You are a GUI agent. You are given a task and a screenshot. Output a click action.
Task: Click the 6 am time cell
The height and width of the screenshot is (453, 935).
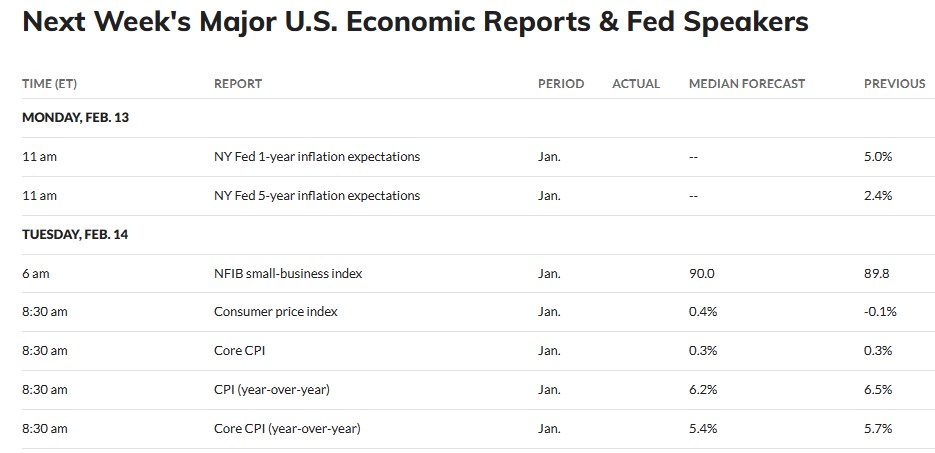pos(35,273)
